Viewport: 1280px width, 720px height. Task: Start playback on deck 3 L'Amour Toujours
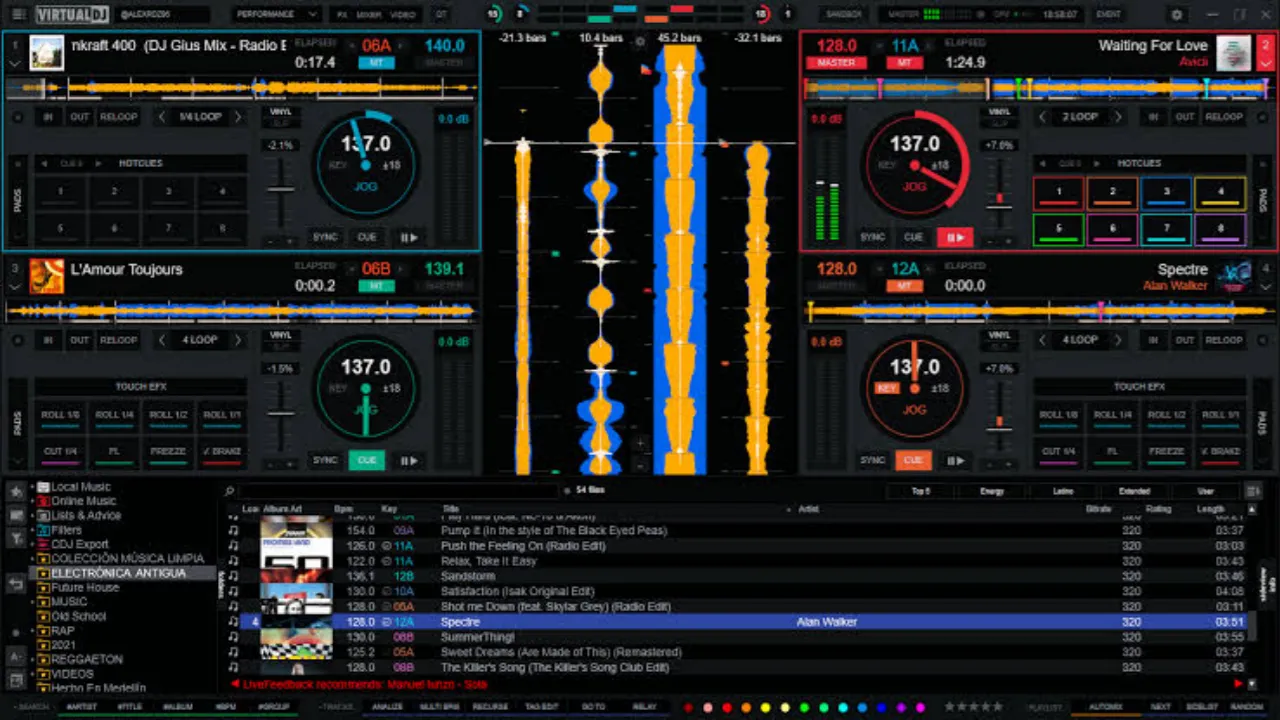(409, 460)
